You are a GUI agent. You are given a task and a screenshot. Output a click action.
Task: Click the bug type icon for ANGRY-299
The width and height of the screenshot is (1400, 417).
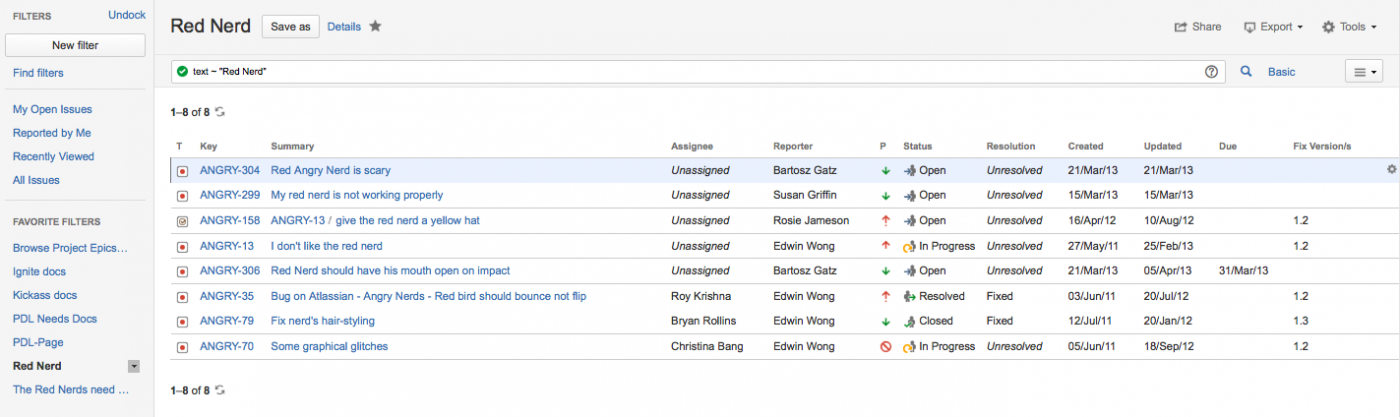tap(182, 196)
